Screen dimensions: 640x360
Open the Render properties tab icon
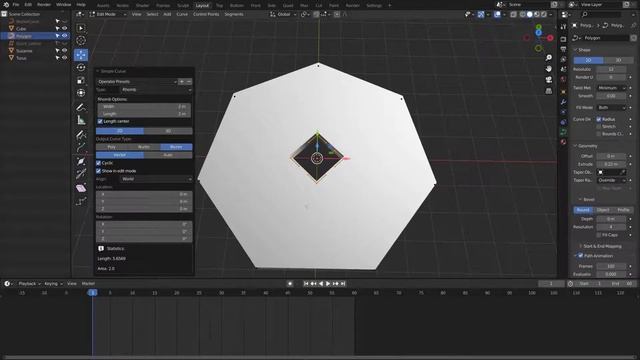coord(563,39)
